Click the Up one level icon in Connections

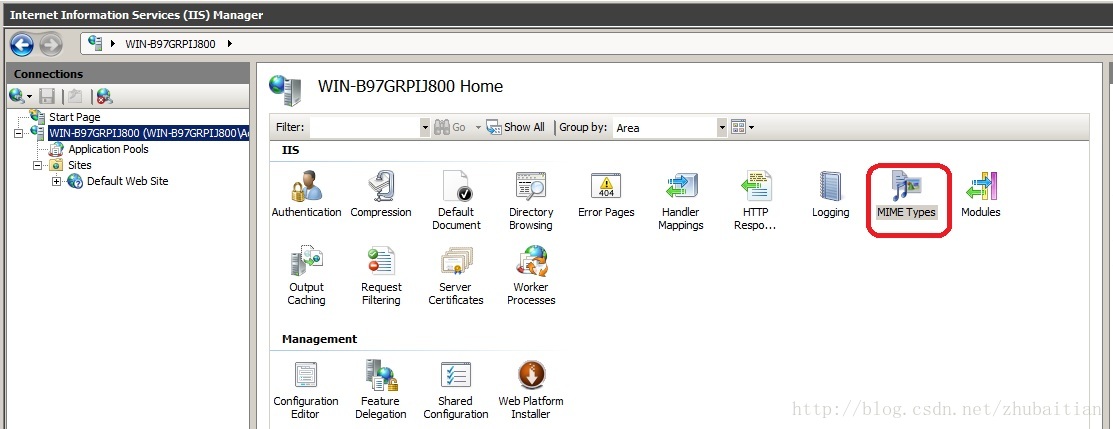pos(75,96)
